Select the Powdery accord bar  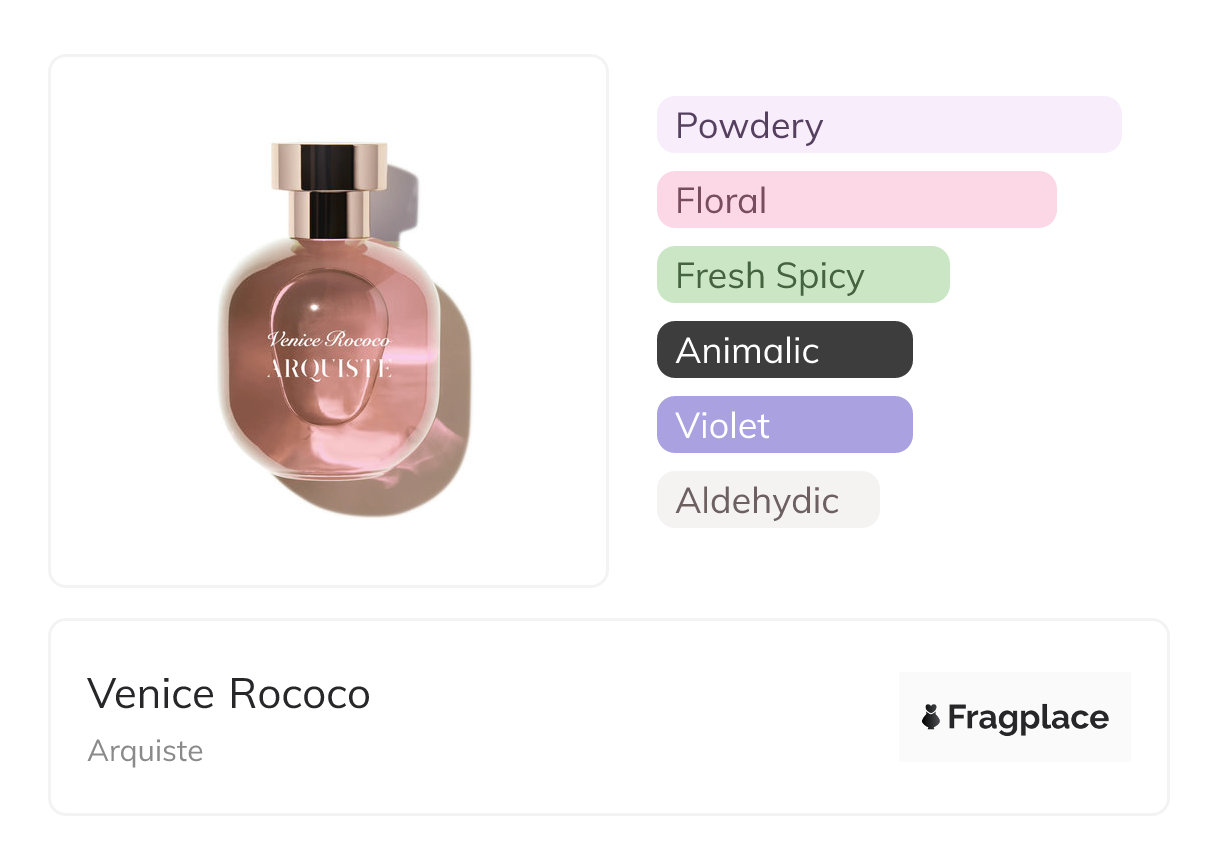(888, 125)
